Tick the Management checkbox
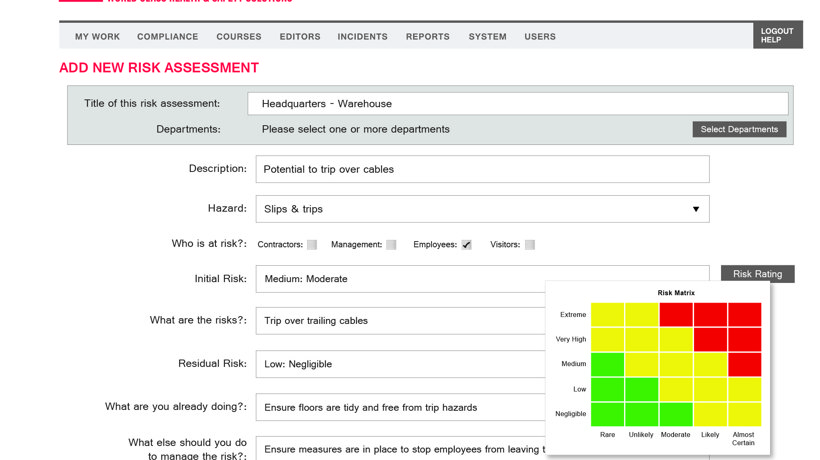Image resolution: width=820 pixels, height=460 pixels. click(x=391, y=245)
